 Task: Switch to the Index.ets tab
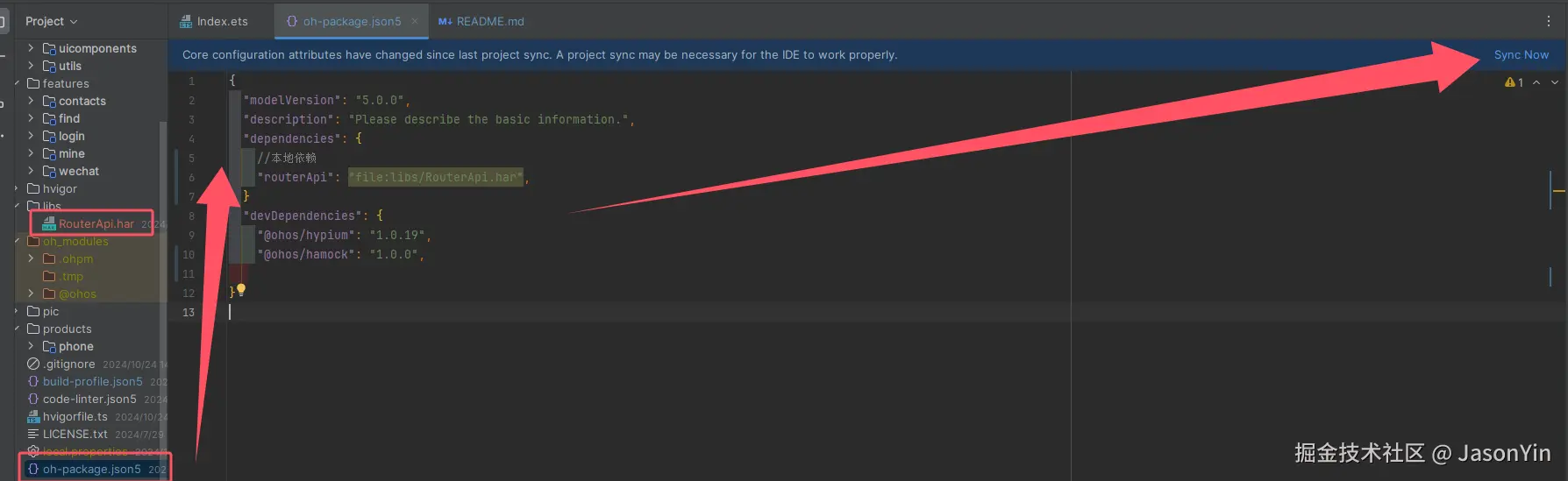point(214,21)
